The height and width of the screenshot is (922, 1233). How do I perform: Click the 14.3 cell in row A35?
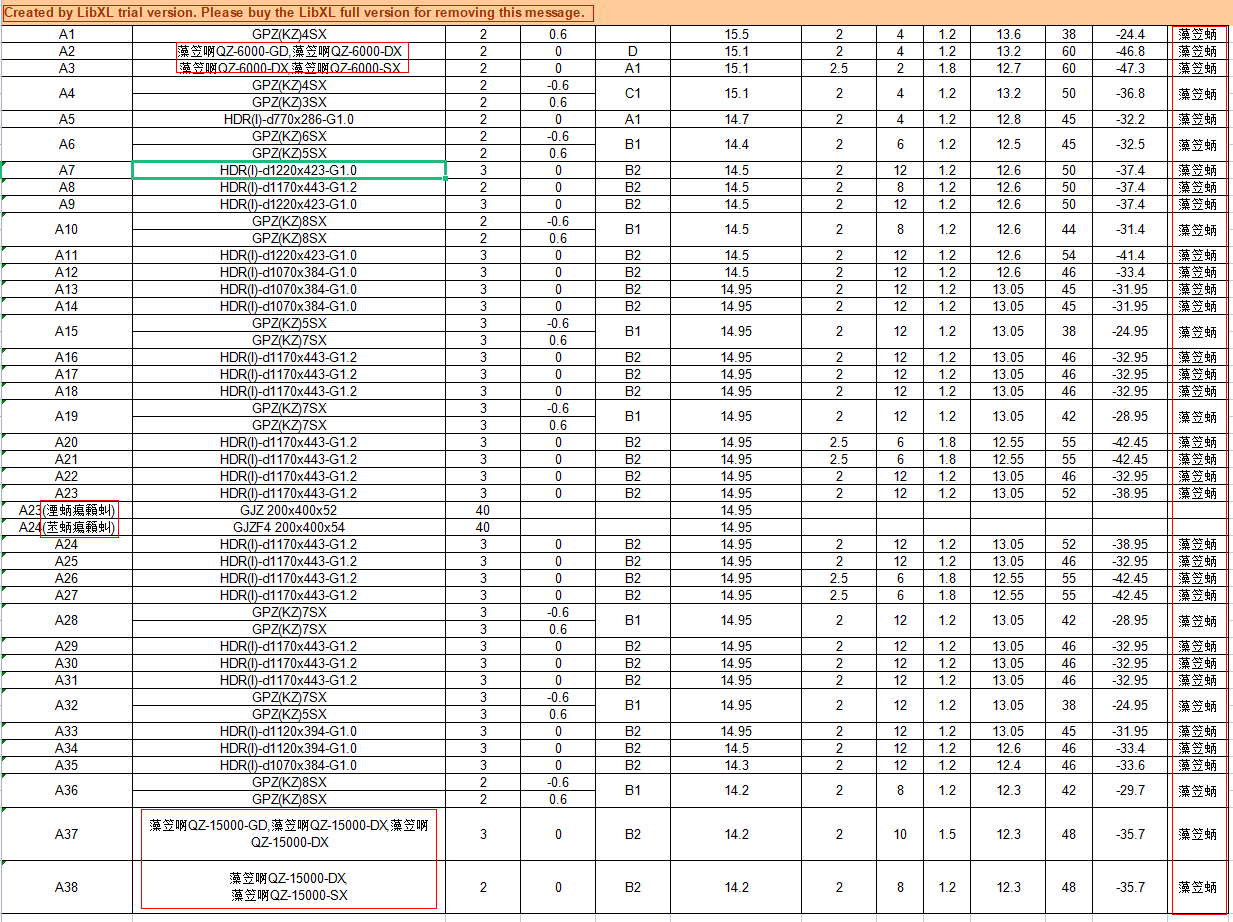coord(736,765)
